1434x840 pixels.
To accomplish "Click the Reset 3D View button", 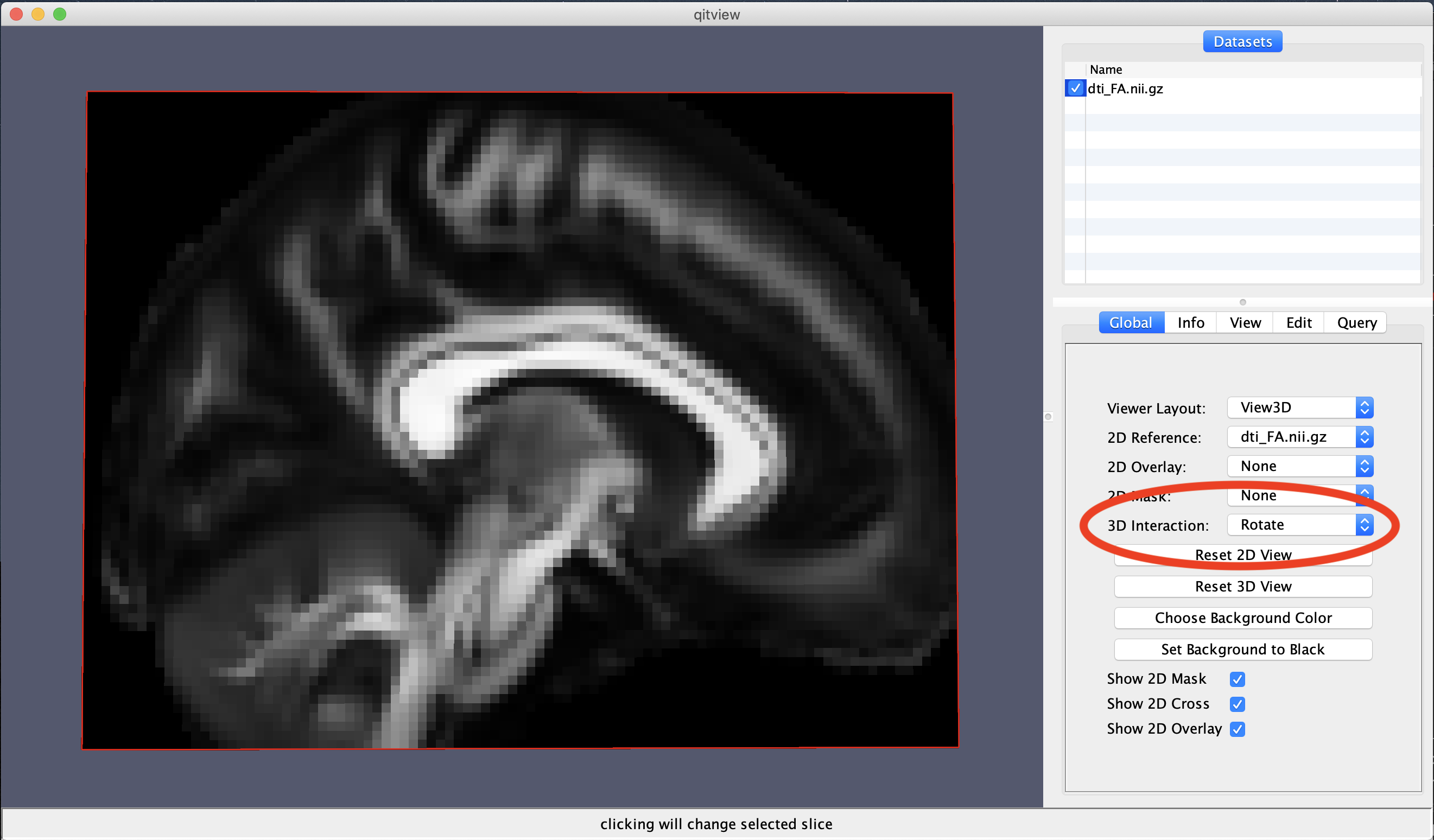I will coord(1243,587).
